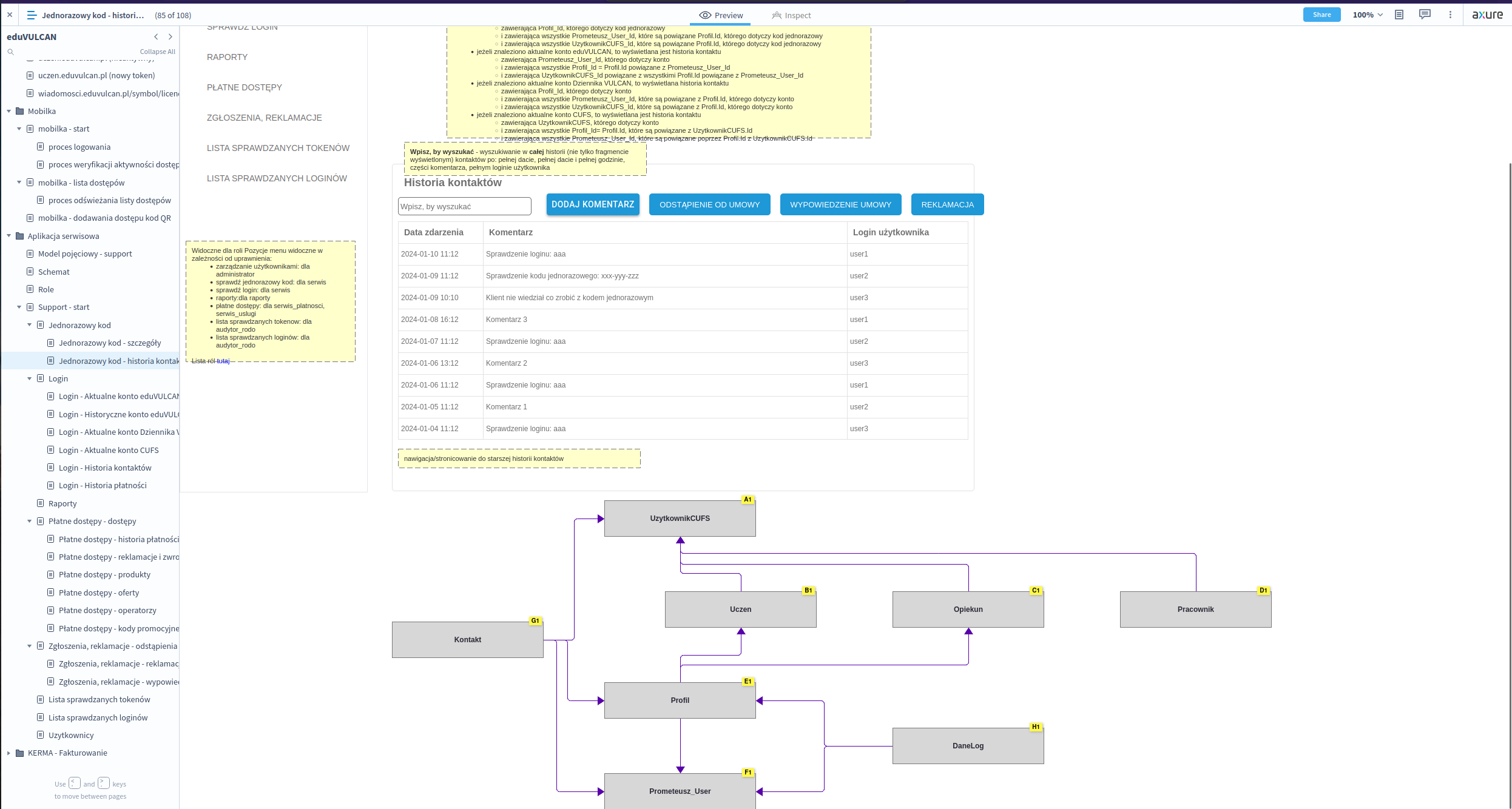Open the 100% zoom dropdown
This screenshot has width=1512, height=809.
pyautogui.click(x=1368, y=15)
